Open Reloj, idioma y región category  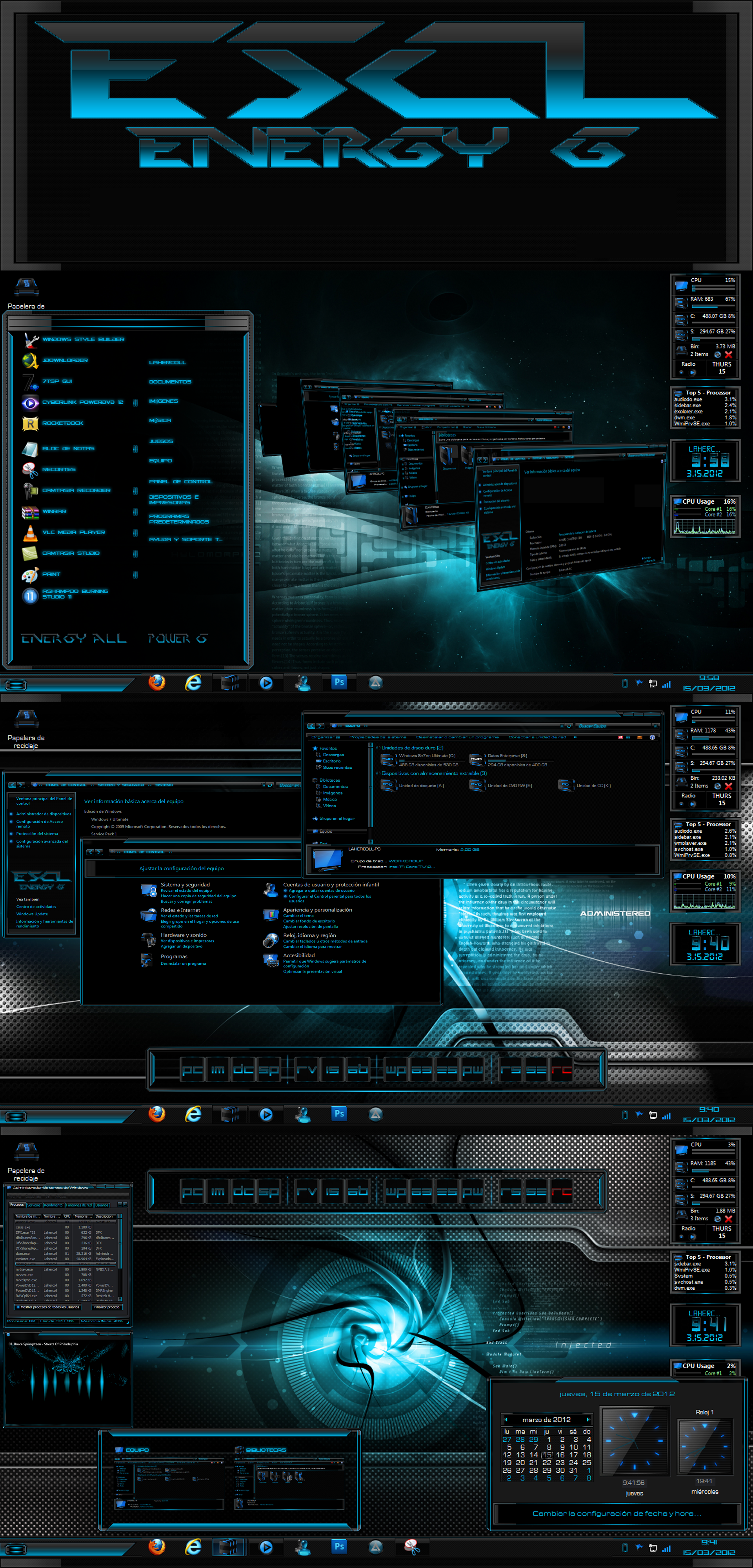(309, 936)
